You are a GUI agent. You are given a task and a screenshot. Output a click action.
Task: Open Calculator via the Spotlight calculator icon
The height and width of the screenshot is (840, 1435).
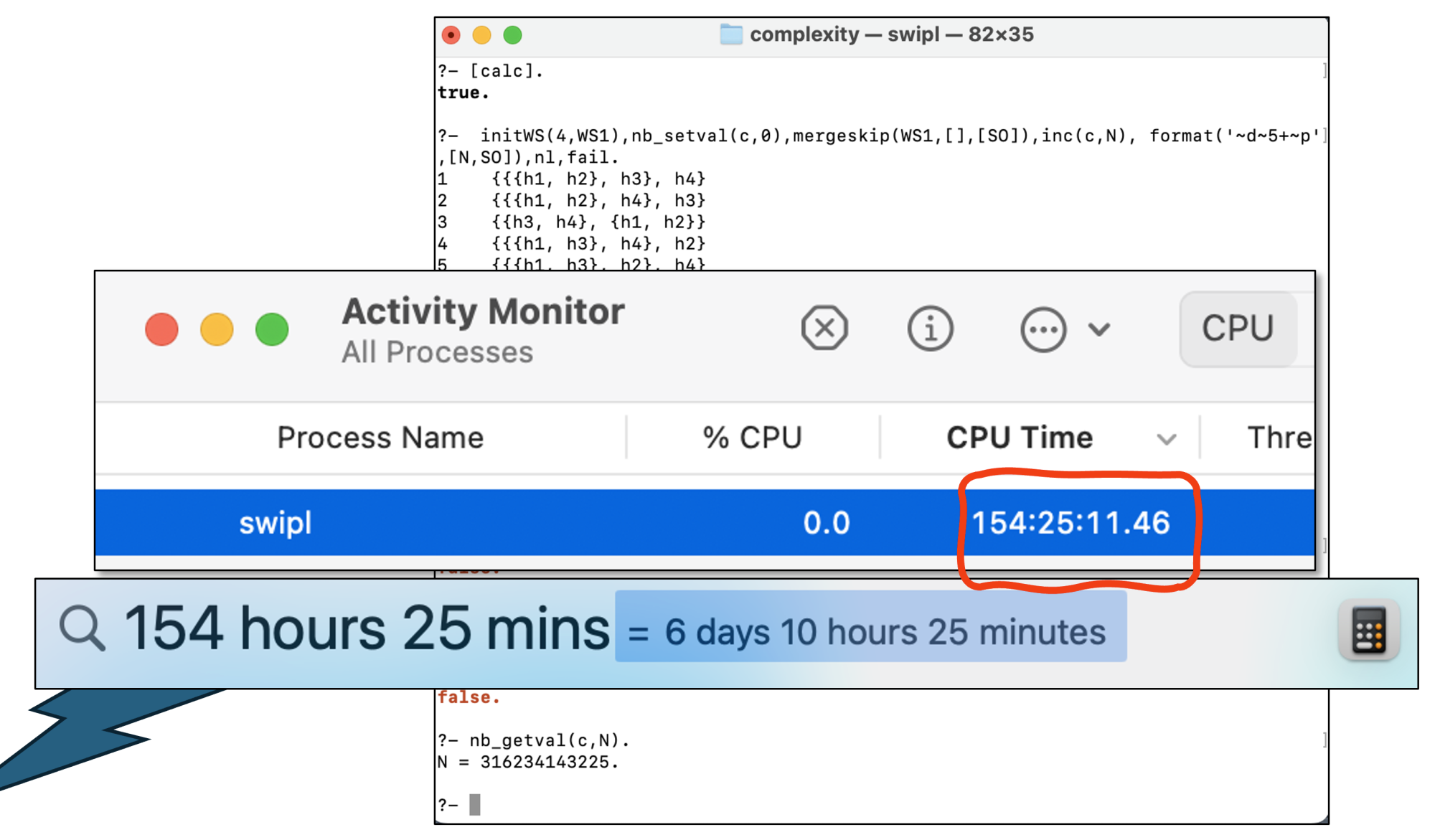tap(1369, 629)
